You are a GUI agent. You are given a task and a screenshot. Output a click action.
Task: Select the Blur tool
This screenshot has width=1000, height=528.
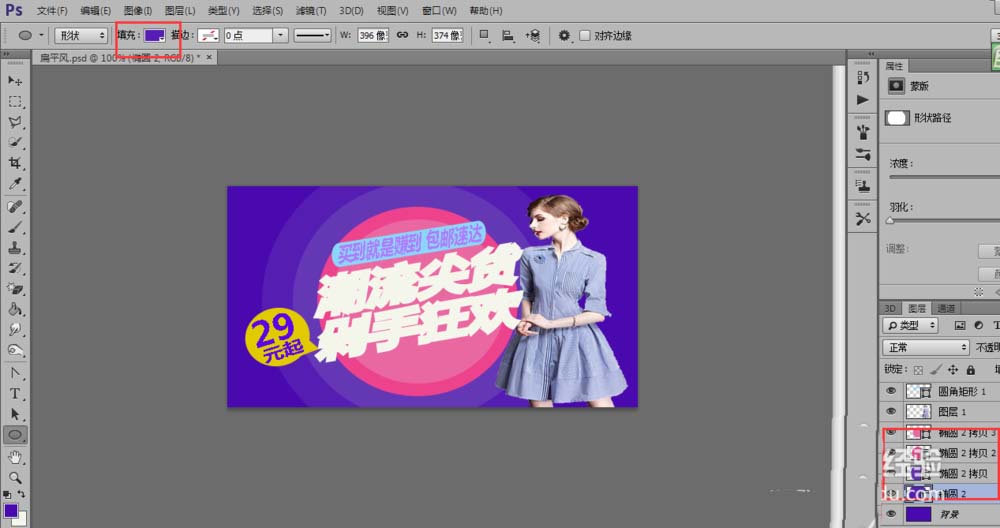[15, 330]
